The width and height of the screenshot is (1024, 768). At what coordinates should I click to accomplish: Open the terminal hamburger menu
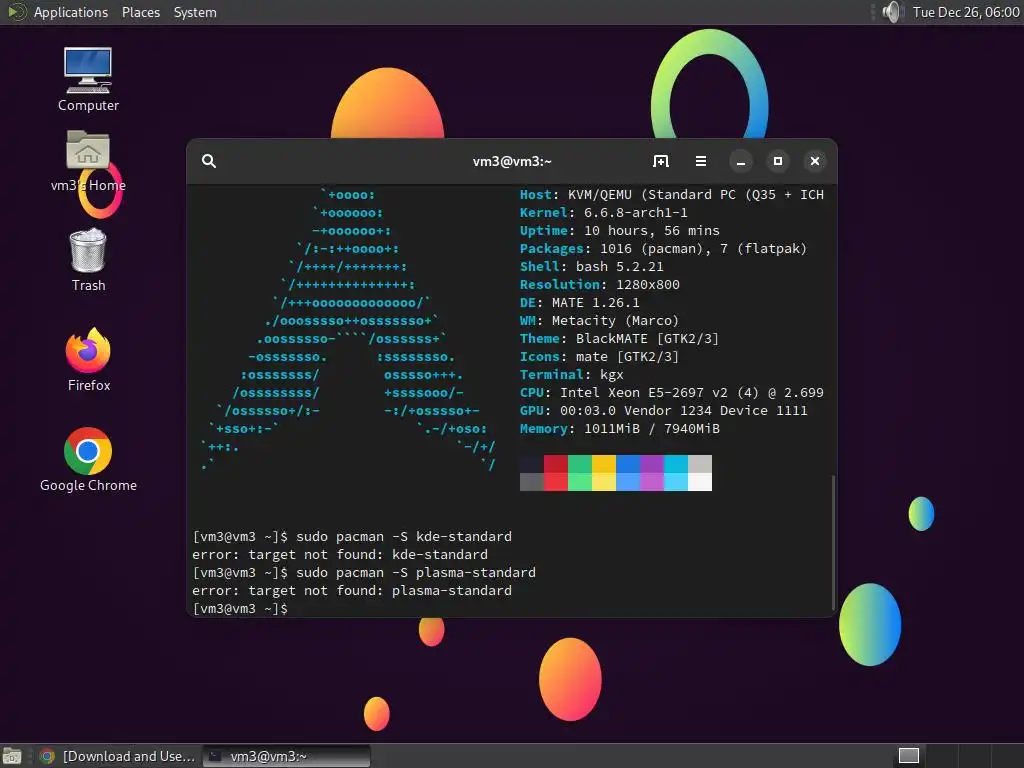701,161
